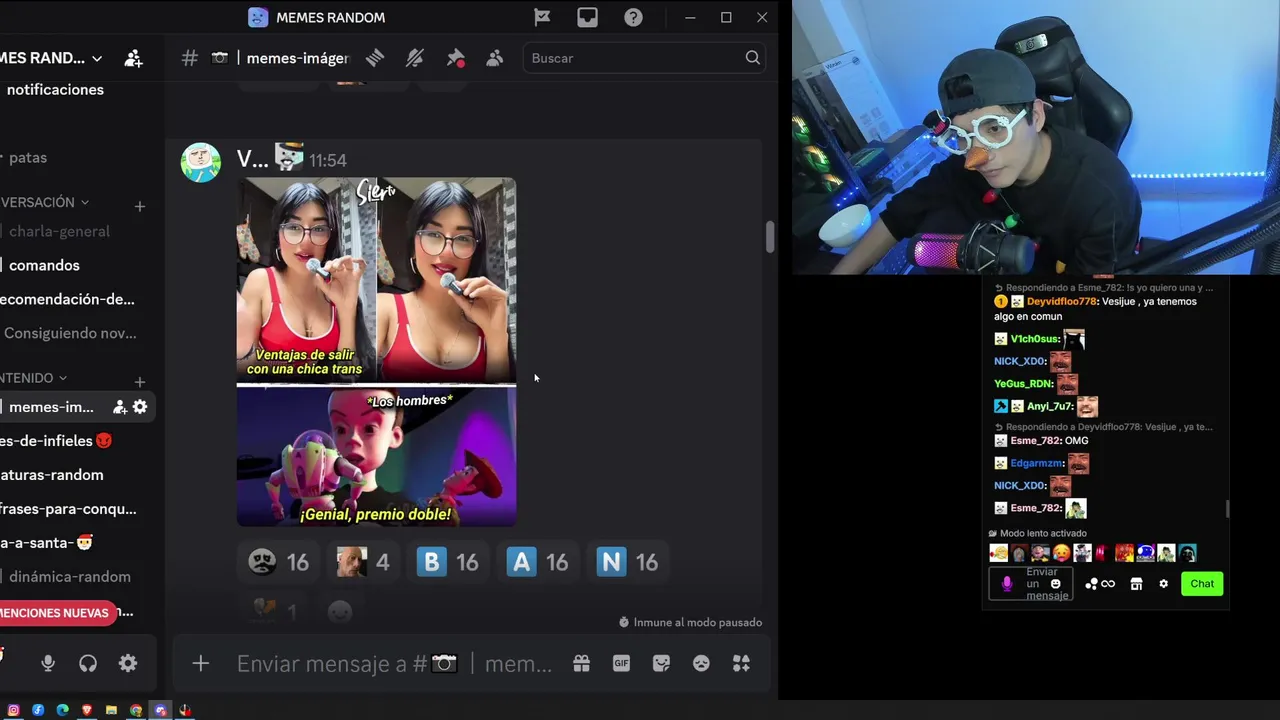Collapse the CONVERSACIÓN category
This screenshot has width=1280, height=720.
pyautogui.click(x=44, y=202)
